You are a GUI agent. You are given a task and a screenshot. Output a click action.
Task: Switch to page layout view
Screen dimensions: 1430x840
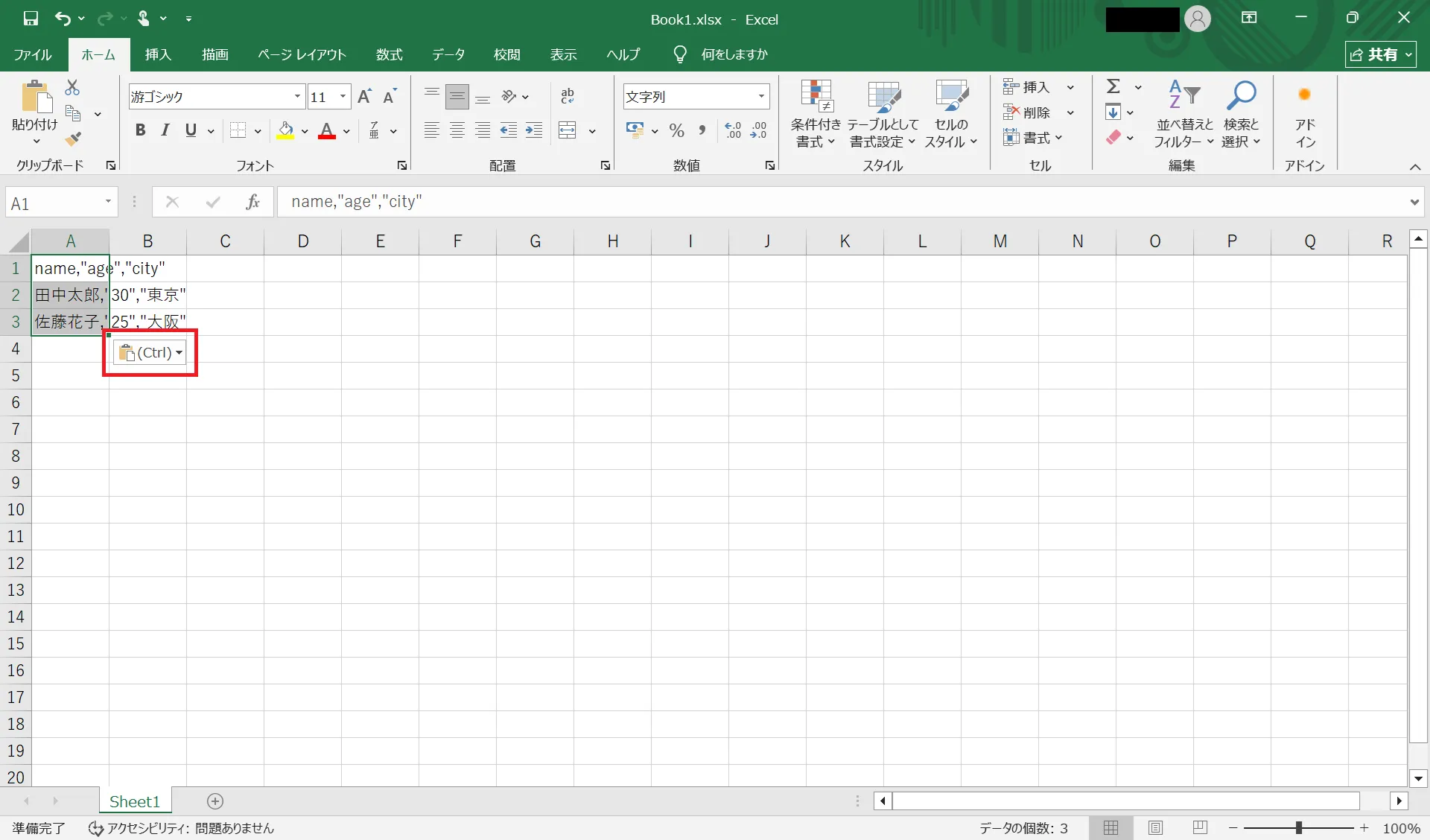(x=1155, y=827)
